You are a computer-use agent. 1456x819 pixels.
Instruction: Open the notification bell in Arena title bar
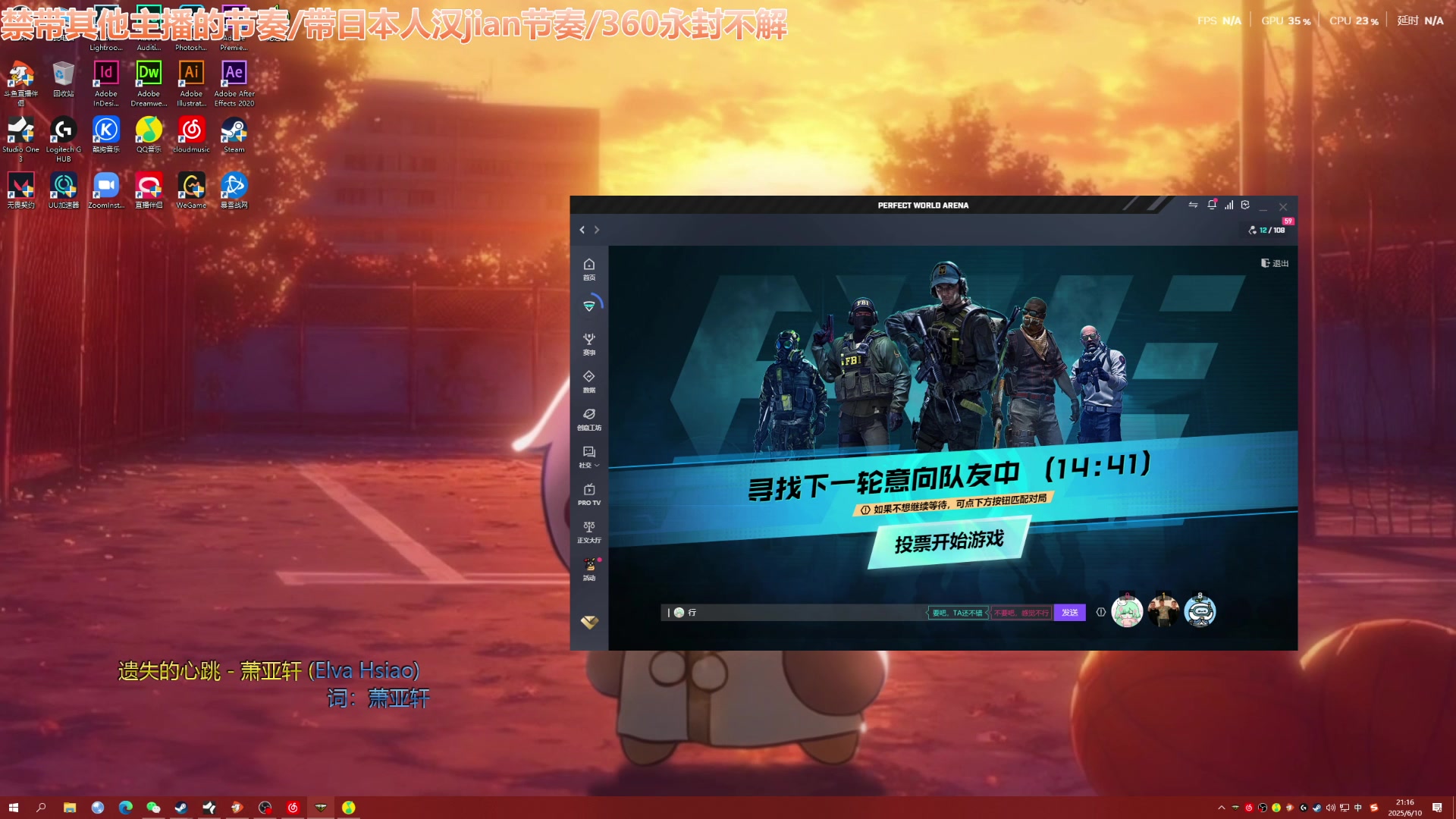tap(1212, 205)
